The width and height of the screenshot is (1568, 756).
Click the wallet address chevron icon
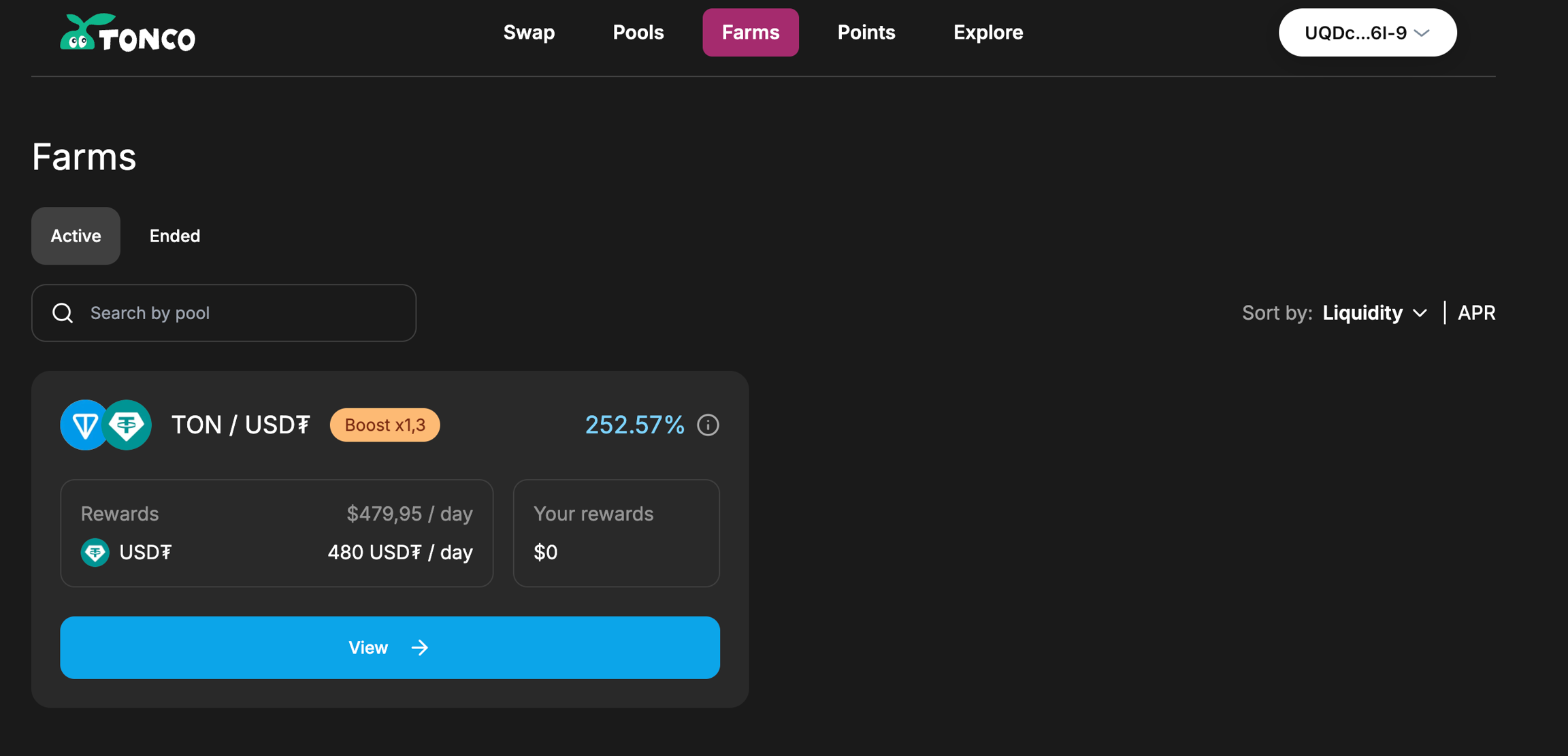point(1422,33)
